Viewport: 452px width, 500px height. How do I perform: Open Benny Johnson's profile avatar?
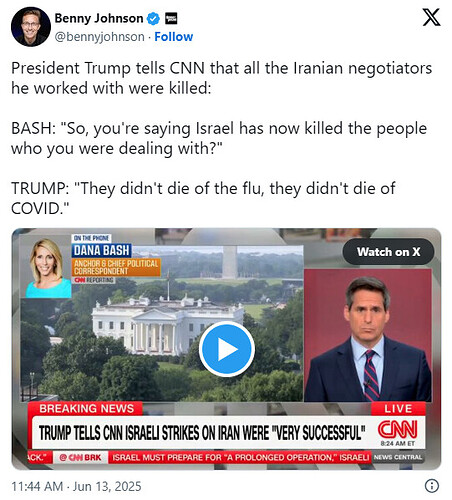click(x=31, y=27)
